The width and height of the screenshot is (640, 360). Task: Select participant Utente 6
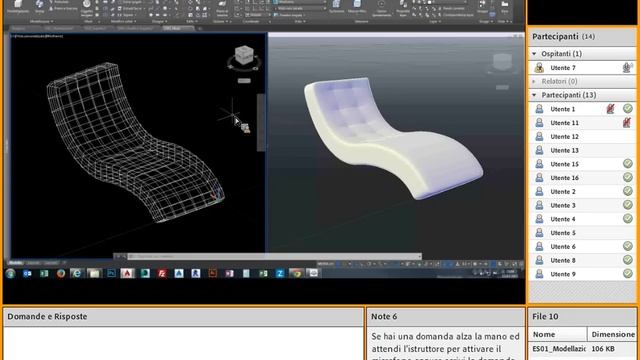click(582, 247)
